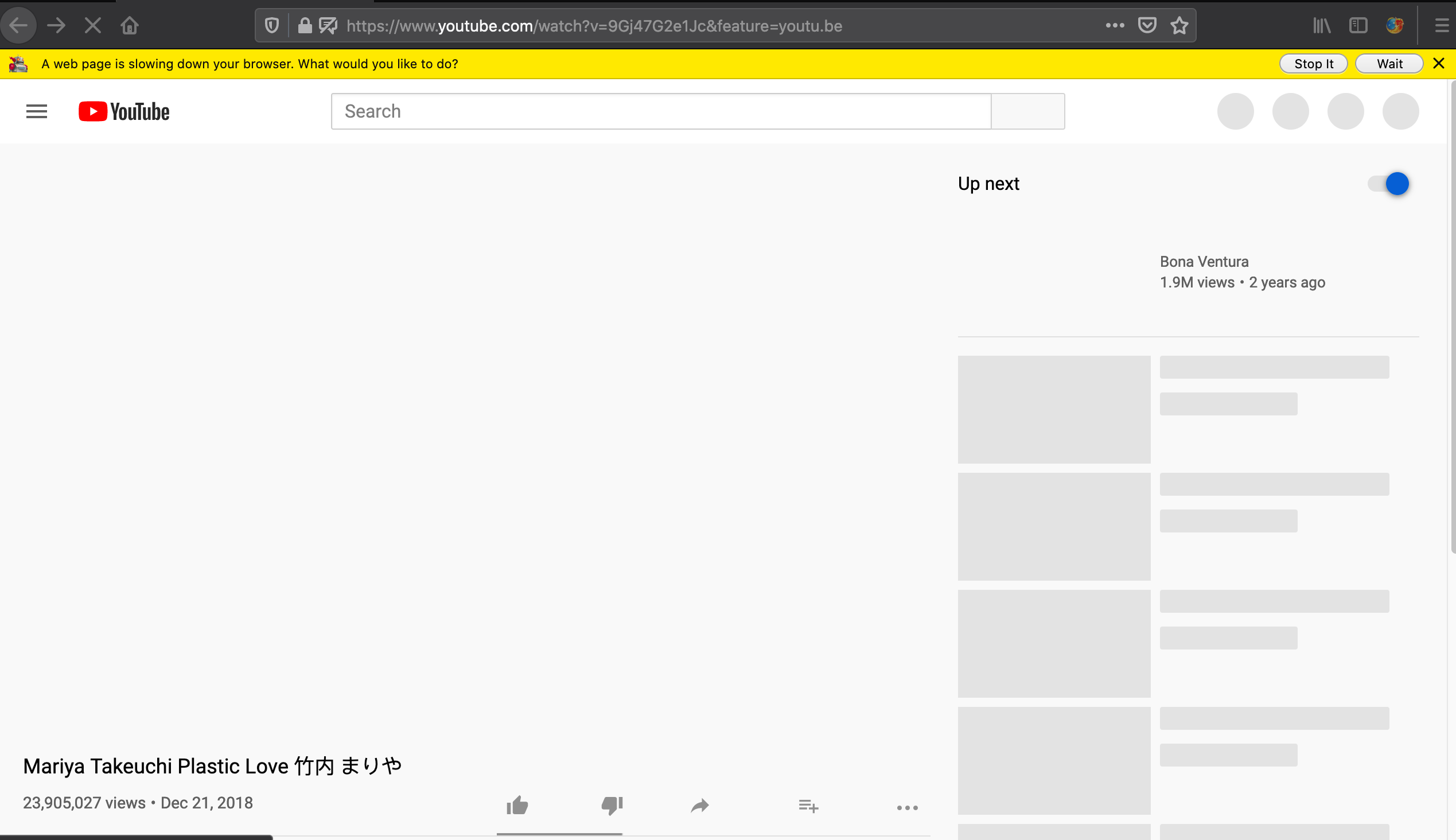The width and height of the screenshot is (1456, 840).
Task: Click the browser back arrow
Action: [x=18, y=25]
